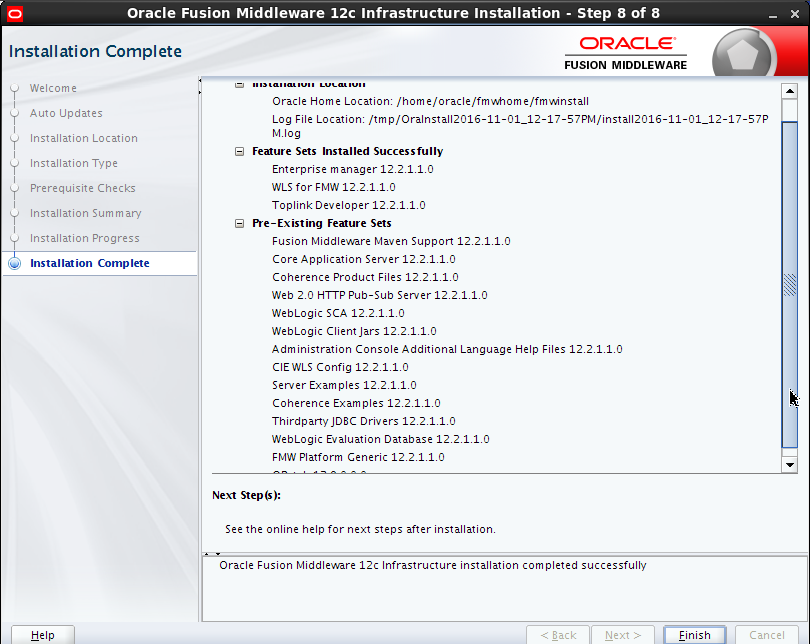Select the Installation Progress step
This screenshot has height=644, width=810.
pyautogui.click(x=85, y=238)
